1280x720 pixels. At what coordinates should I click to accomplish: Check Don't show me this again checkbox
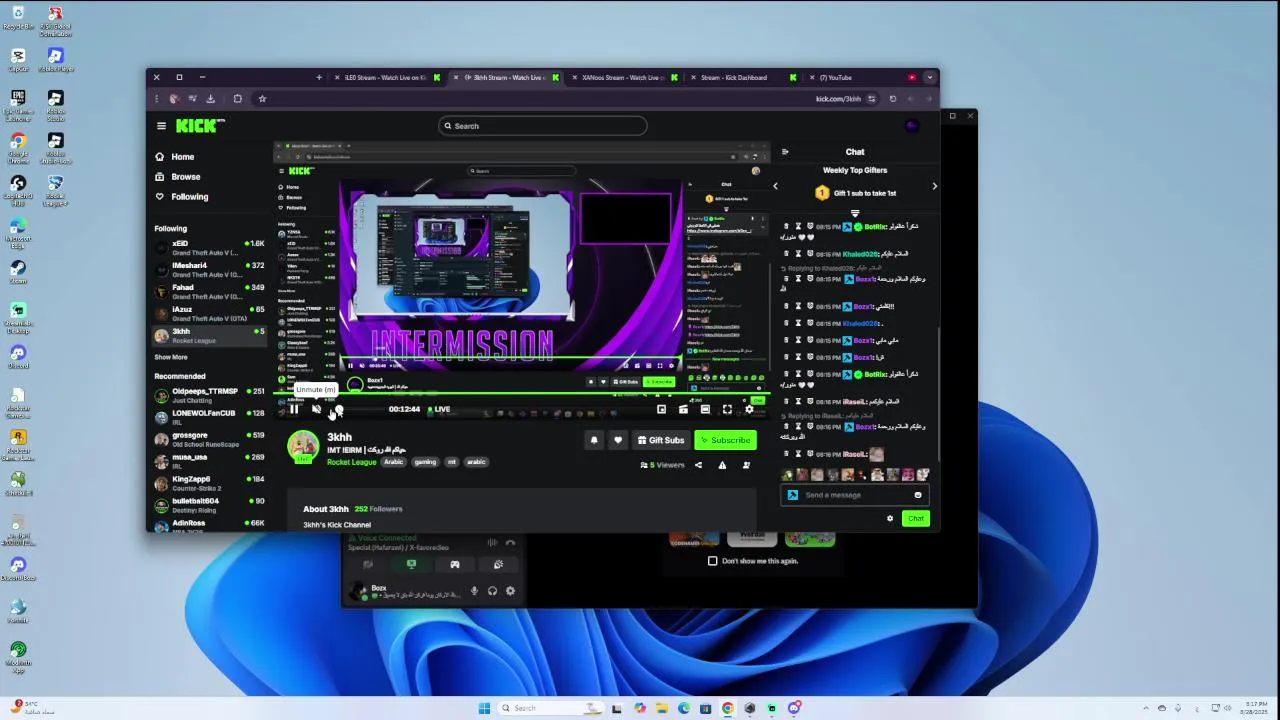coord(713,561)
